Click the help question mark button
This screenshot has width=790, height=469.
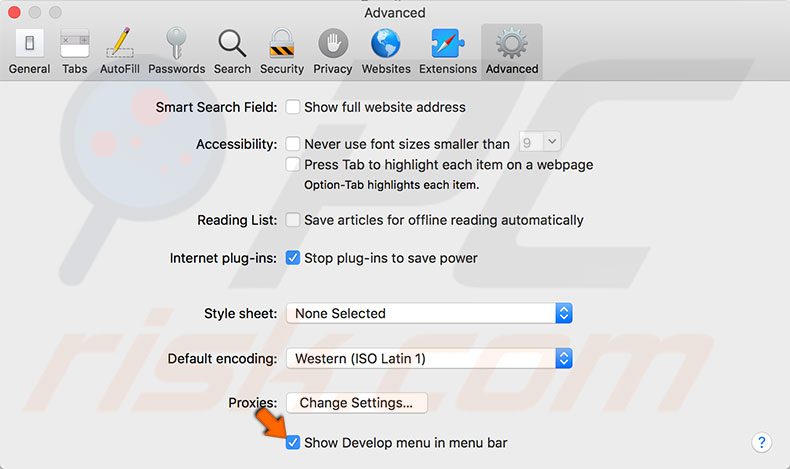point(761,443)
